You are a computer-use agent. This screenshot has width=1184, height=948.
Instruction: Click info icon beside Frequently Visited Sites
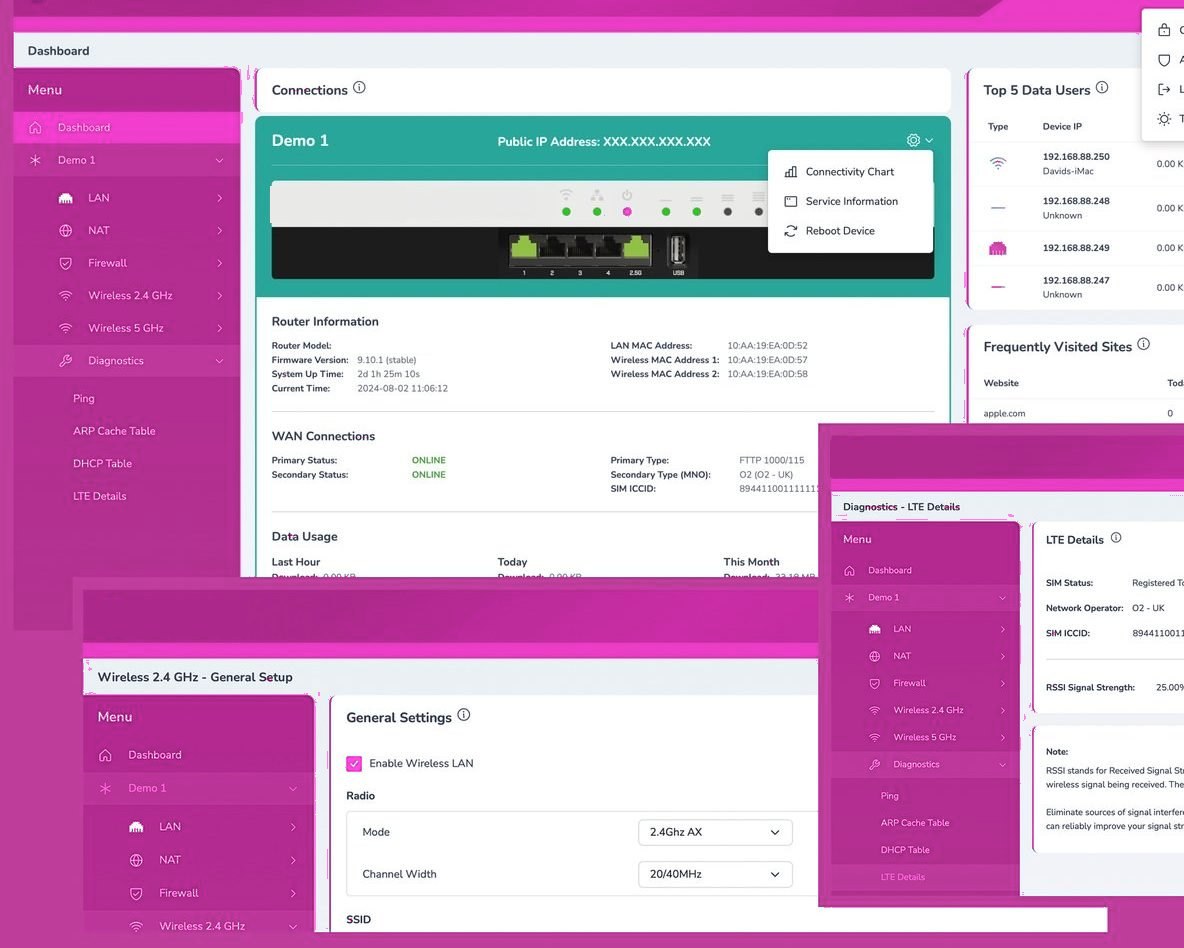pos(1143,344)
